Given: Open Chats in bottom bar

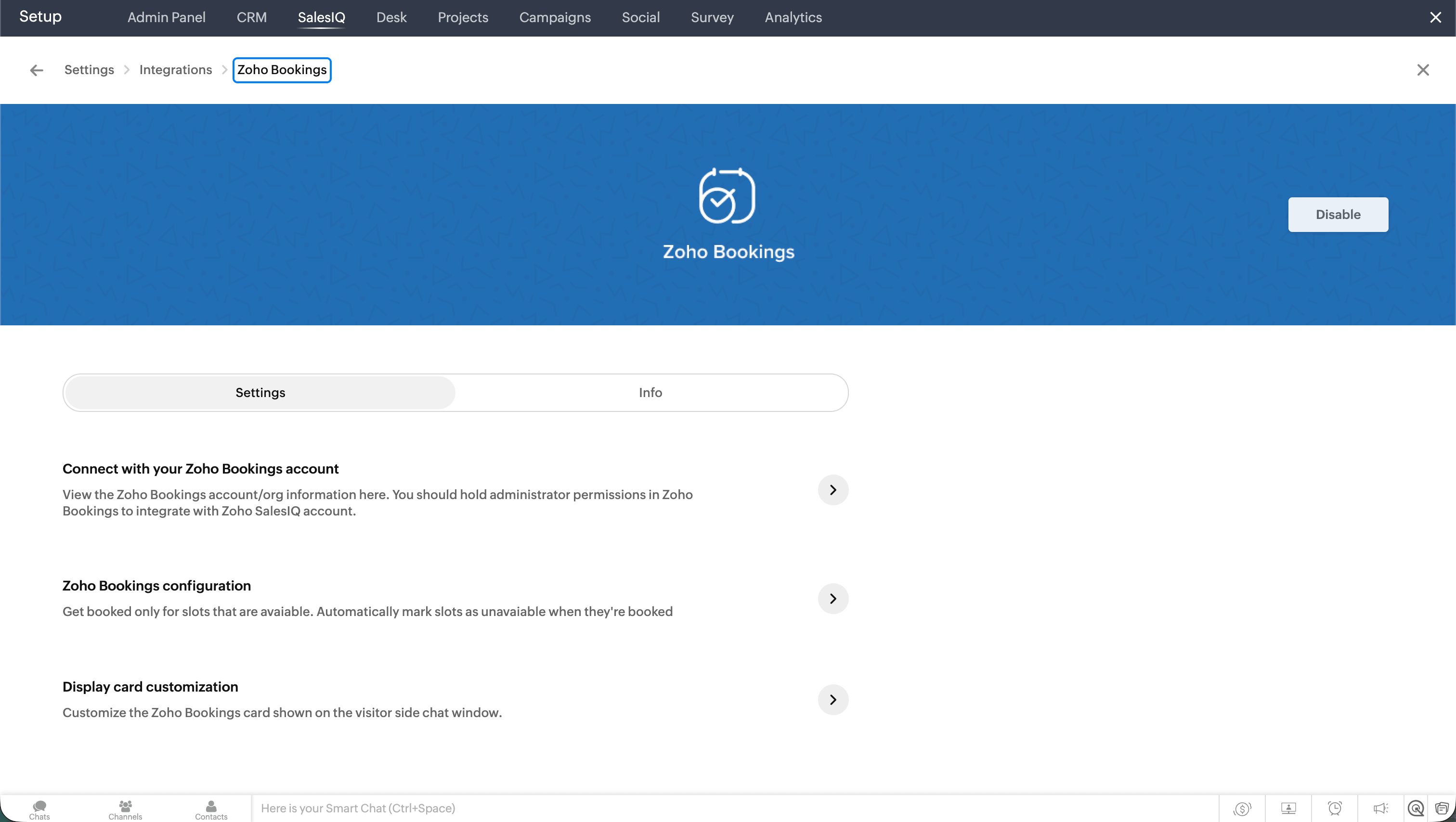Looking at the screenshot, I should pyautogui.click(x=39, y=809).
